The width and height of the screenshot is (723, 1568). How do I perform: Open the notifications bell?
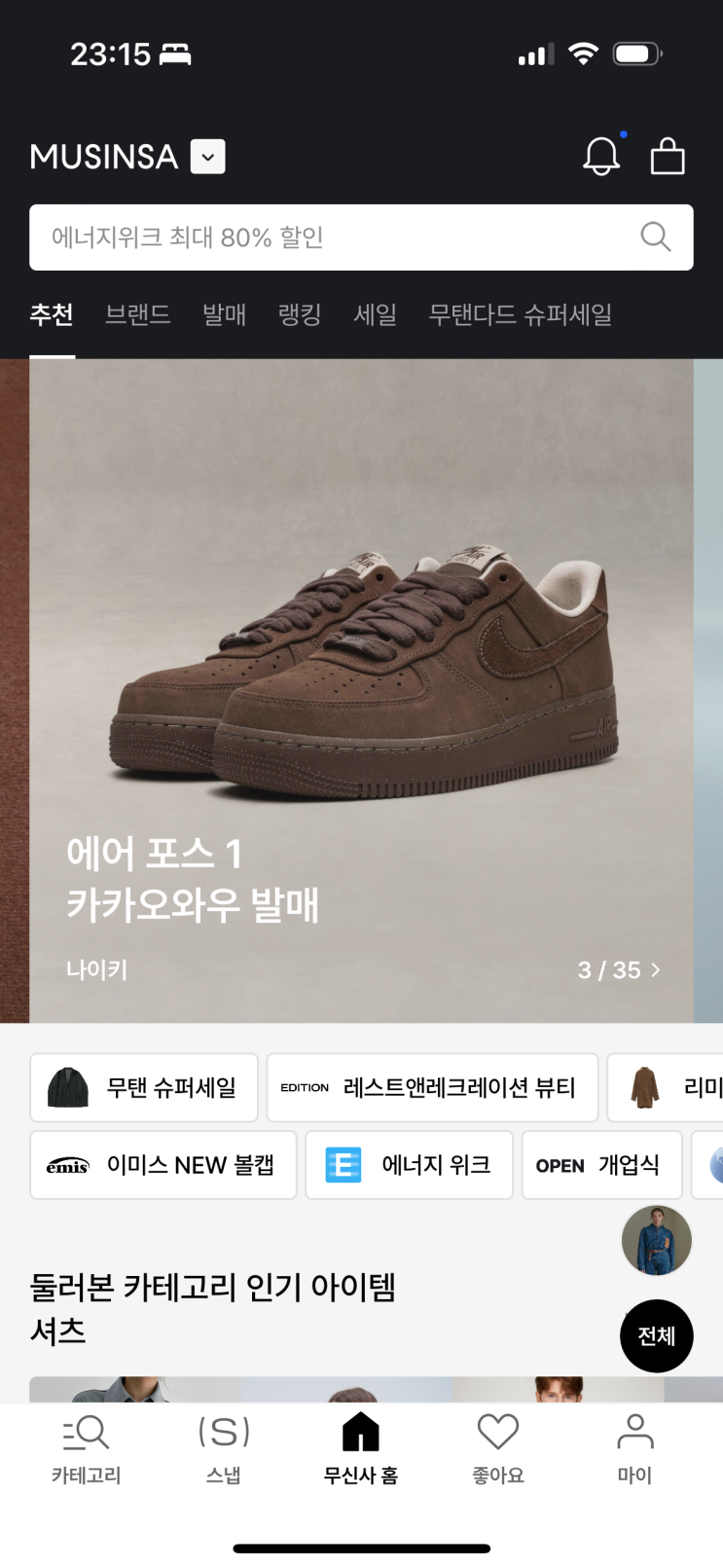coord(601,156)
